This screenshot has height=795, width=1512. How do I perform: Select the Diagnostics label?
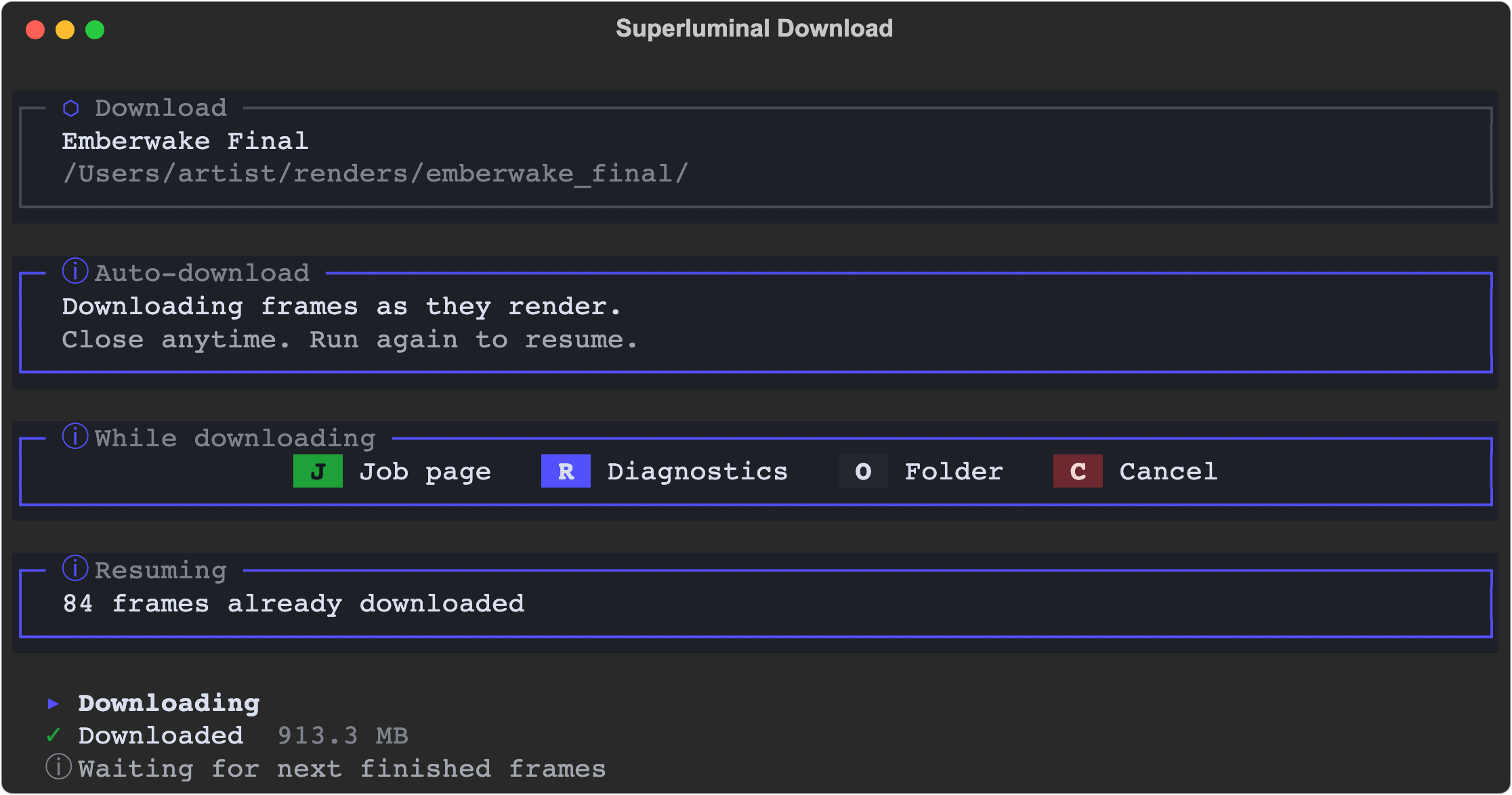(x=698, y=472)
